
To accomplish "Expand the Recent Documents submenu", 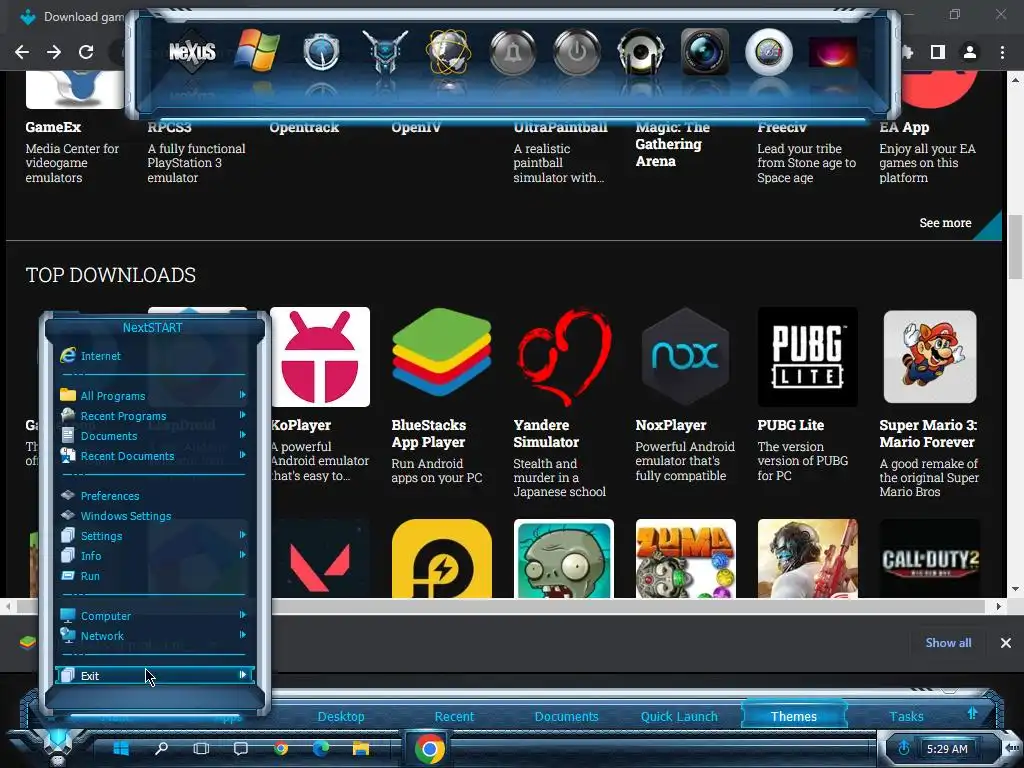I will (242, 455).
